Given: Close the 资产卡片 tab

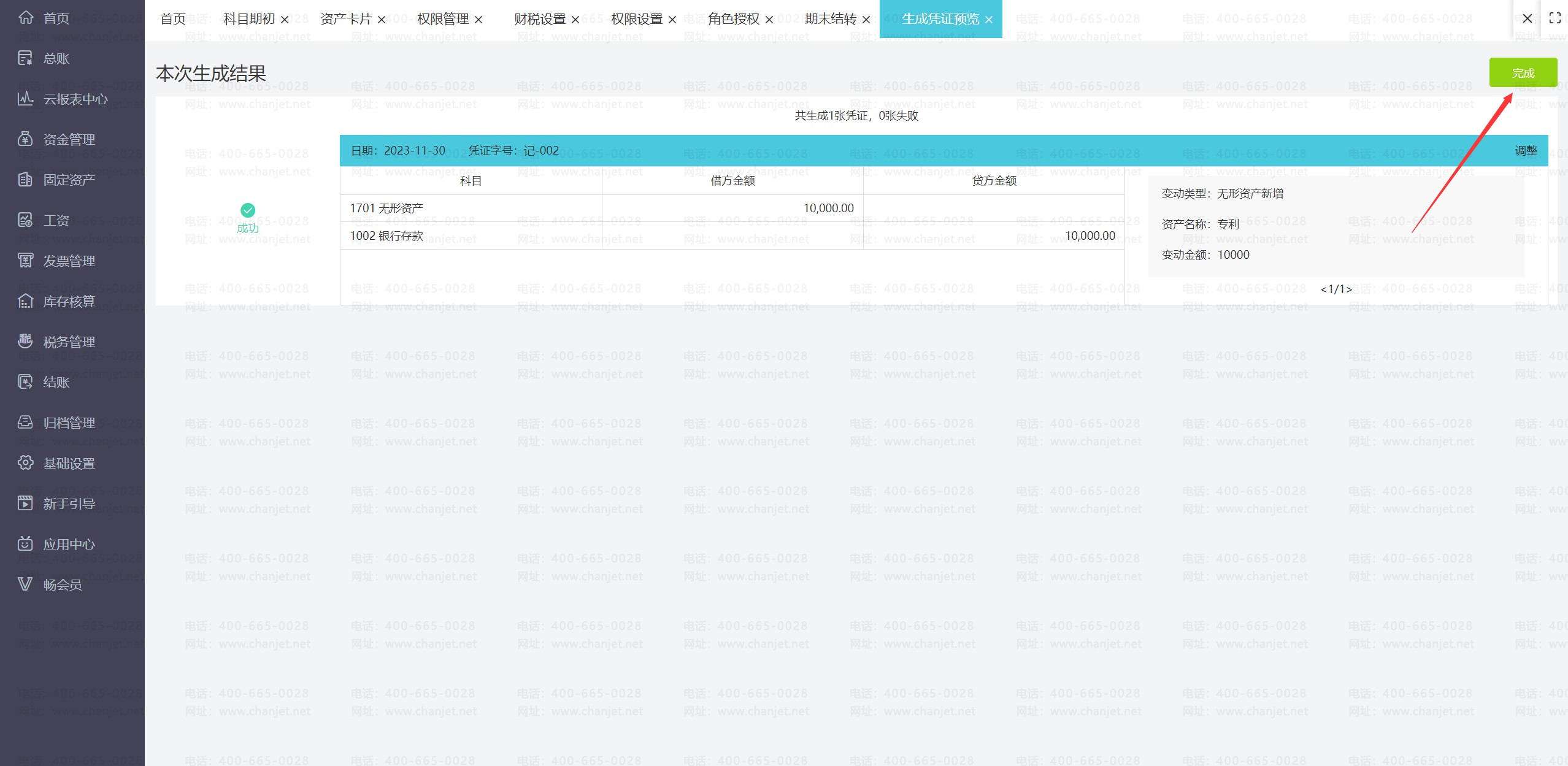Looking at the screenshot, I should click(382, 20).
